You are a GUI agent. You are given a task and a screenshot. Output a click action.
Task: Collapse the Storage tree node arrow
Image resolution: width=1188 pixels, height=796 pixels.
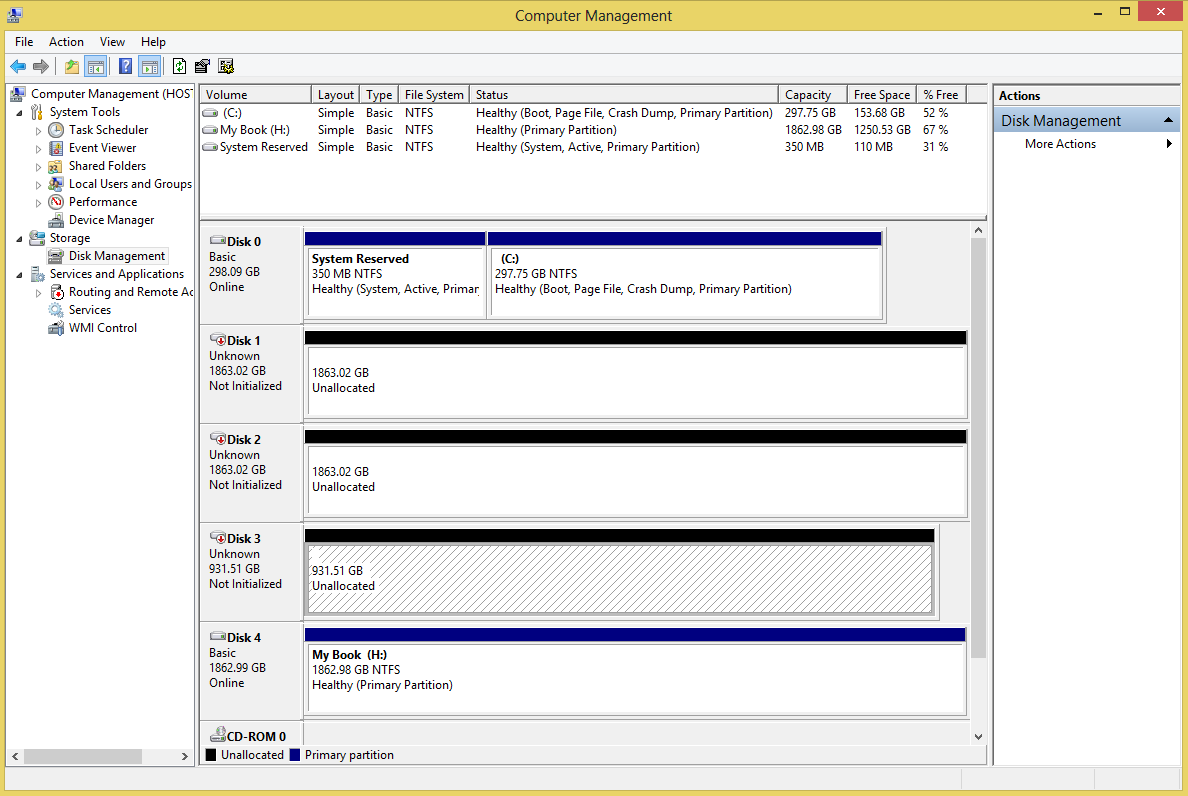[x=20, y=239]
